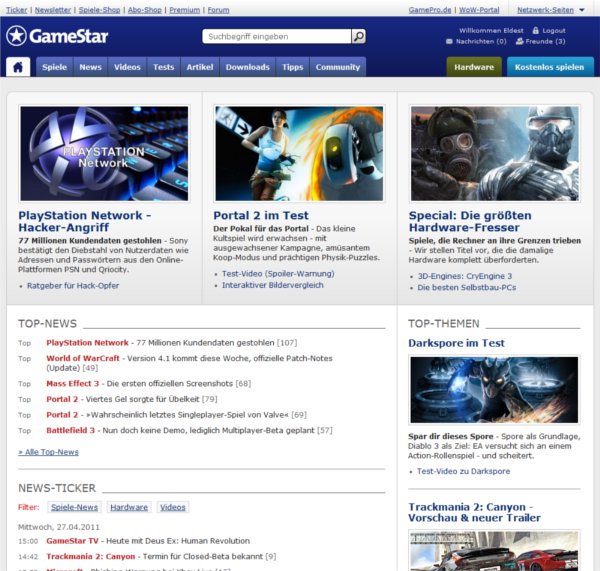Viewport: 600px width, 571px height.
Task: Open Test-Video (Spoiler-Warnung) link
Action: pyautogui.click(x=278, y=274)
